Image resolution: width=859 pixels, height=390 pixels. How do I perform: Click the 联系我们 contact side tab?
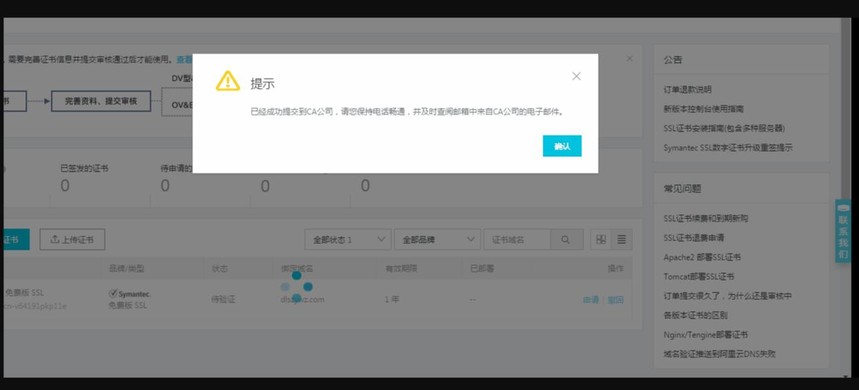843,231
